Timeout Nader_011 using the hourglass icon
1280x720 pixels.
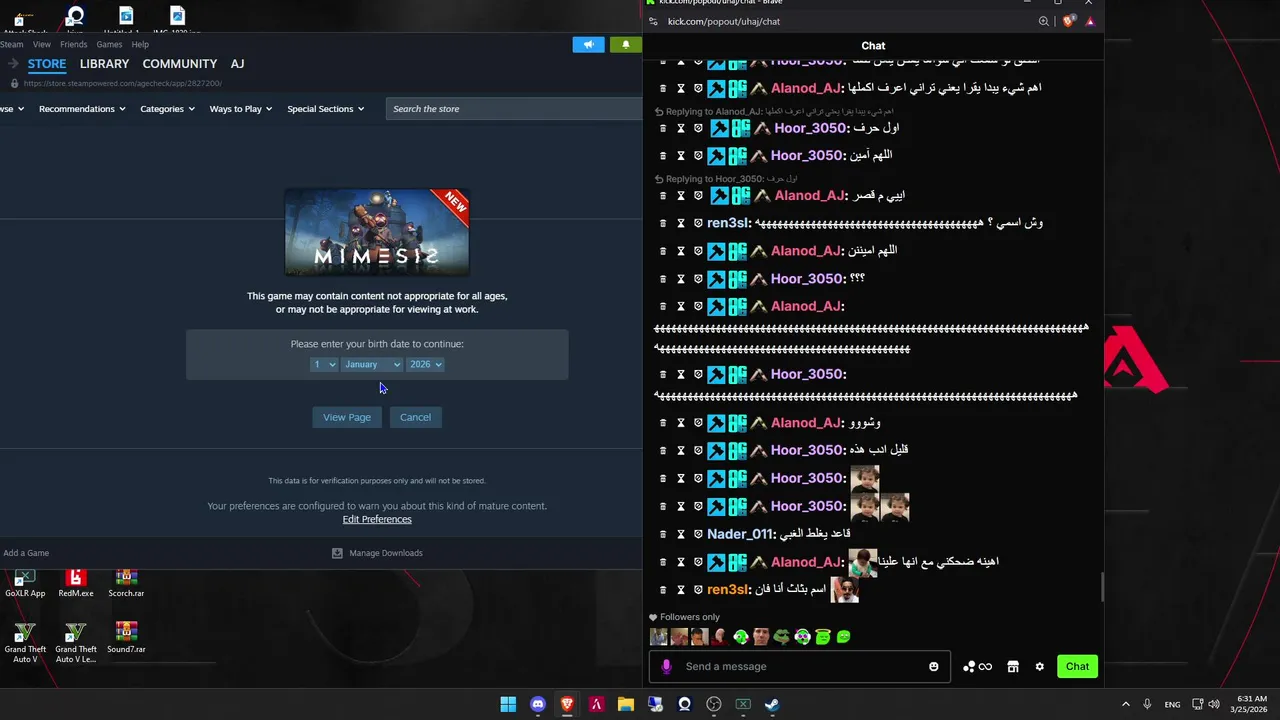(x=681, y=534)
